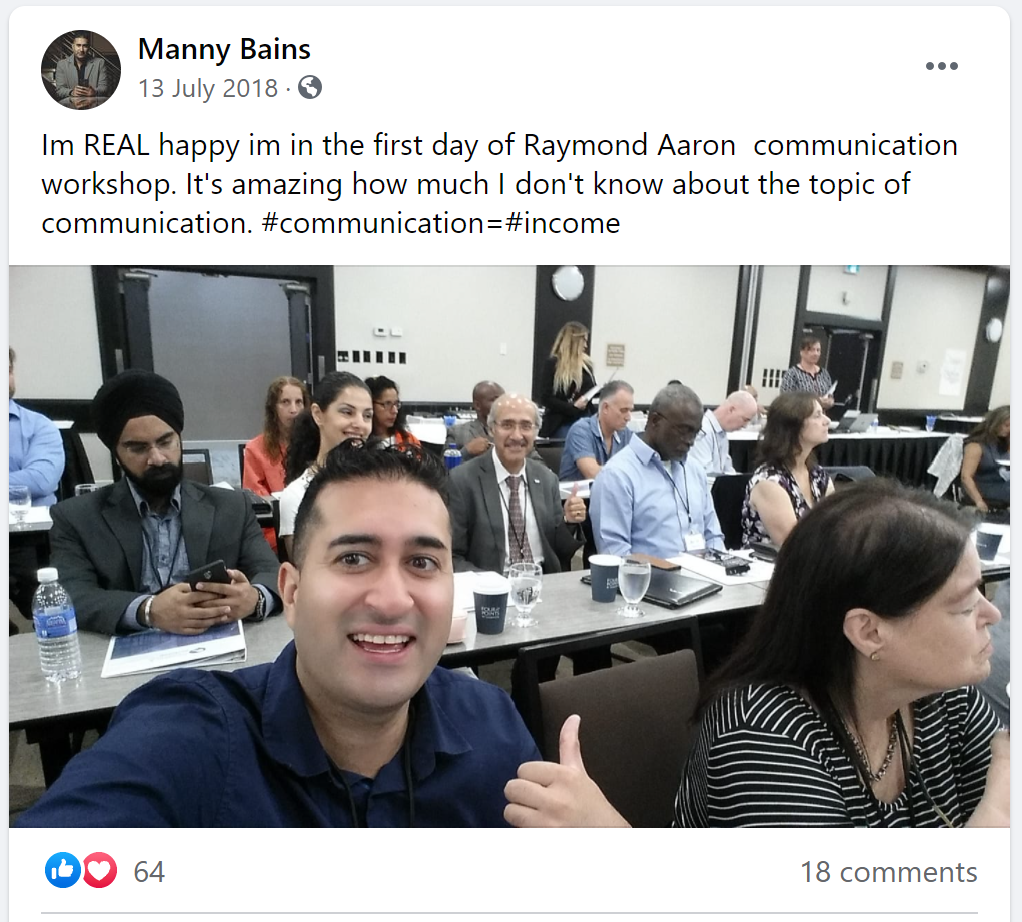Click the post text about Raymond Aaron workshop

[499, 184]
